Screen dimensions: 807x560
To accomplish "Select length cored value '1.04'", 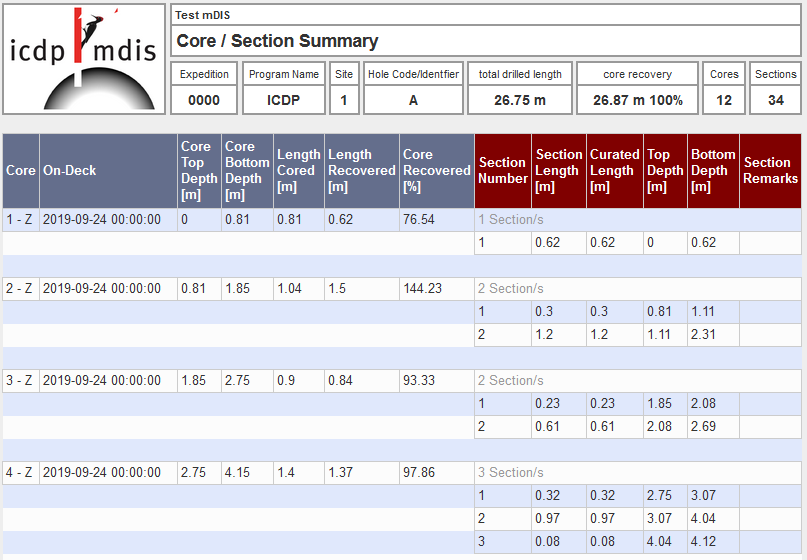I will [x=289, y=288].
